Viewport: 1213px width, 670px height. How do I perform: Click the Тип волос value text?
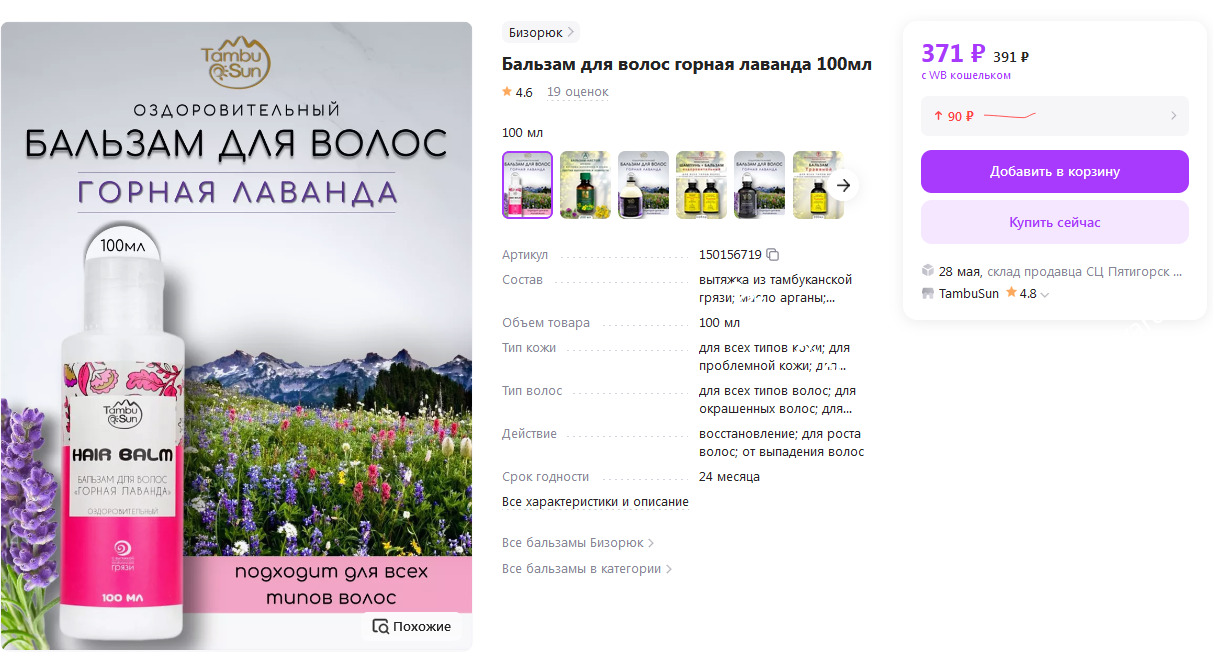tap(777, 400)
